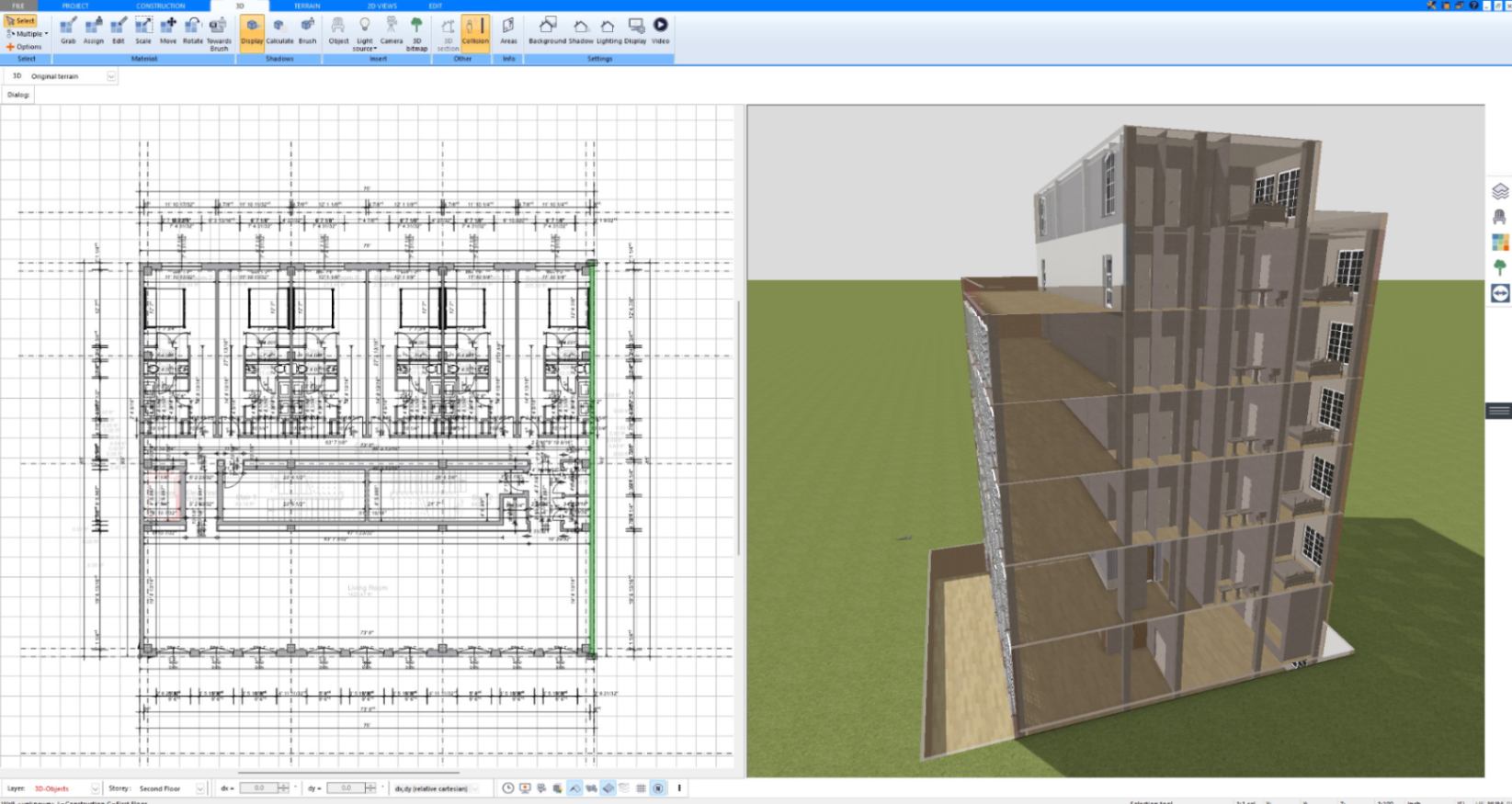Open the Multiple selection dropdown
The image size is (1512, 804).
pos(27,33)
